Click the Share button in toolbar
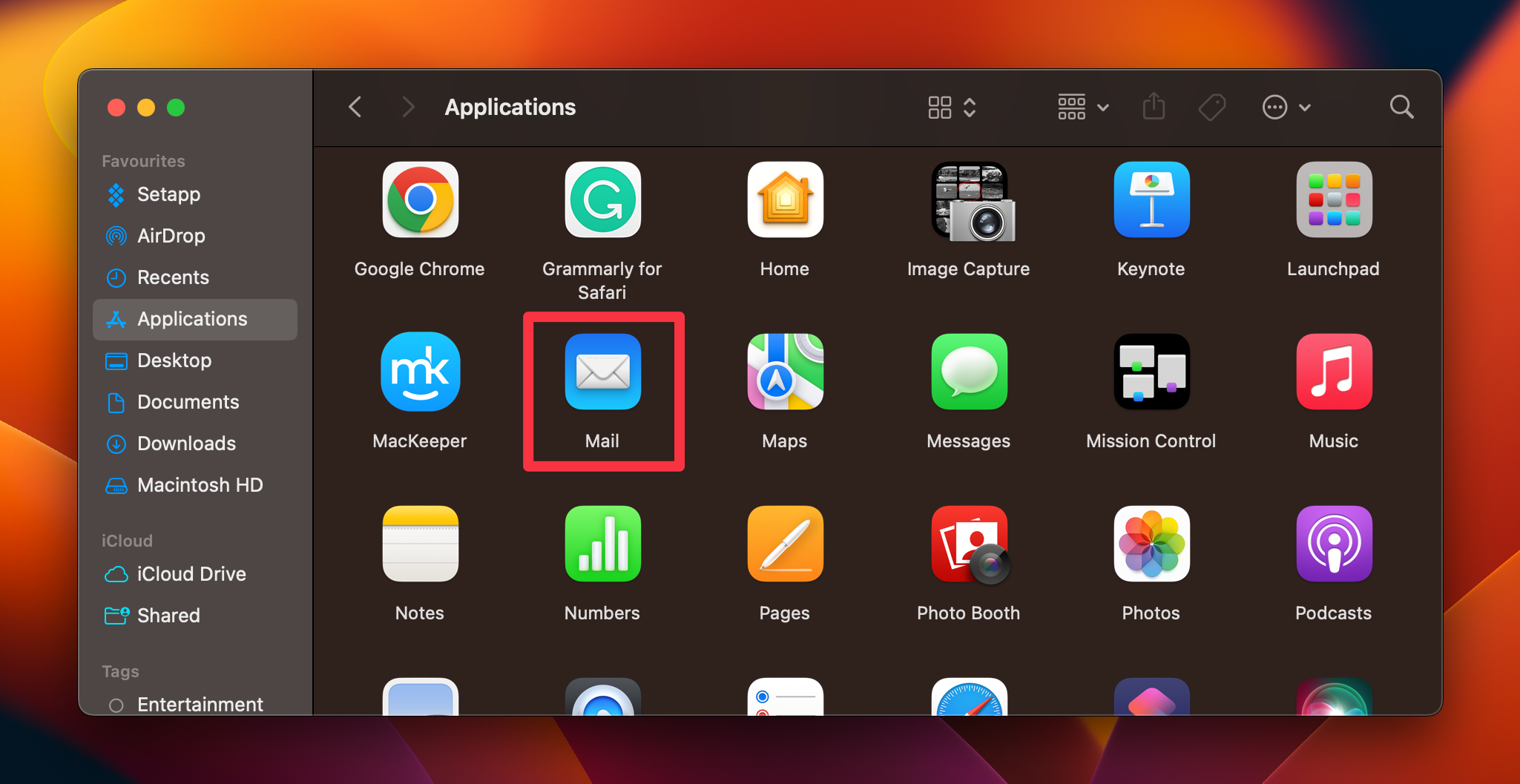 pyautogui.click(x=1153, y=107)
